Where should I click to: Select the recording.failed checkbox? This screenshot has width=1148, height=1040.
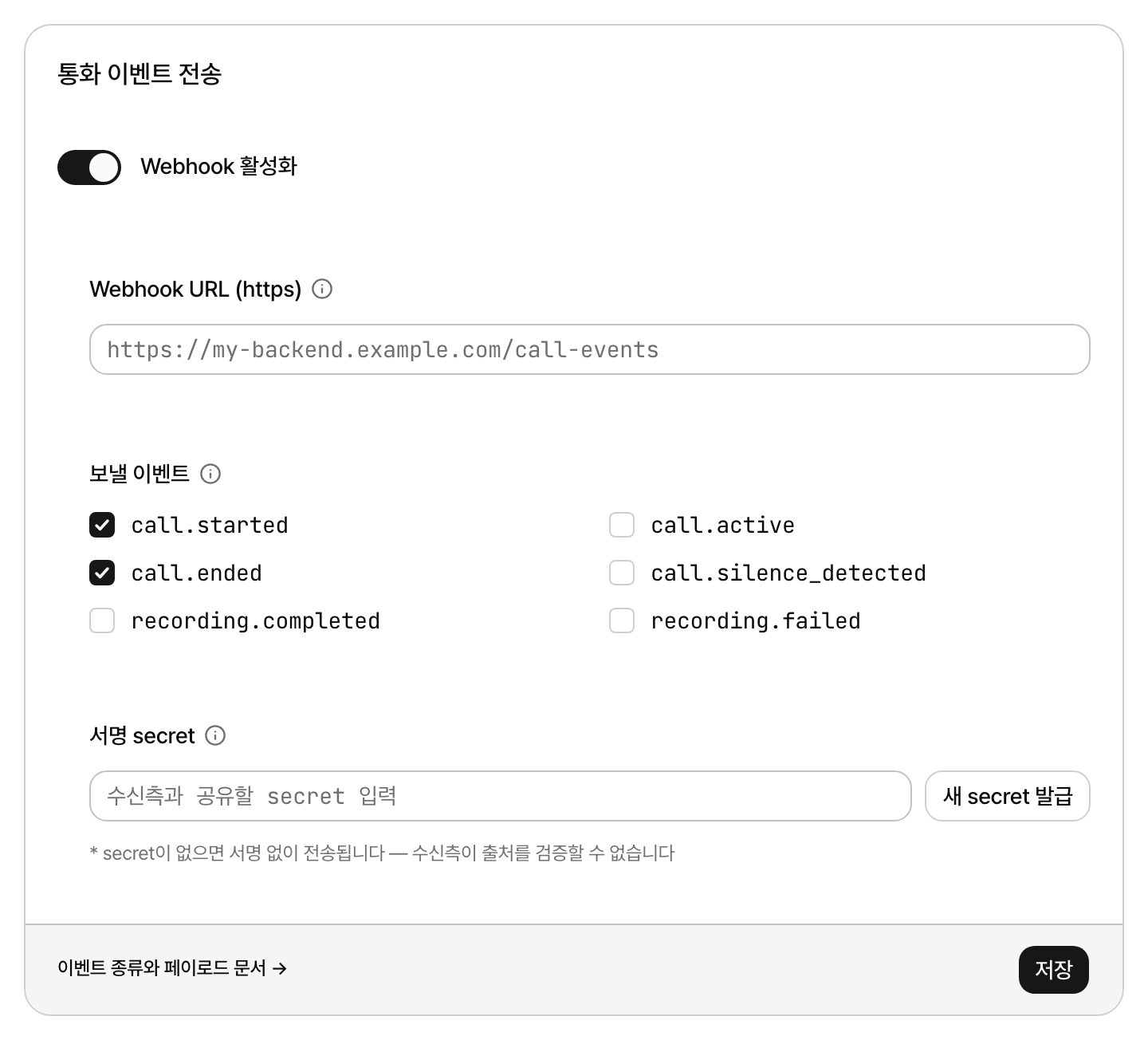[x=622, y=620]
